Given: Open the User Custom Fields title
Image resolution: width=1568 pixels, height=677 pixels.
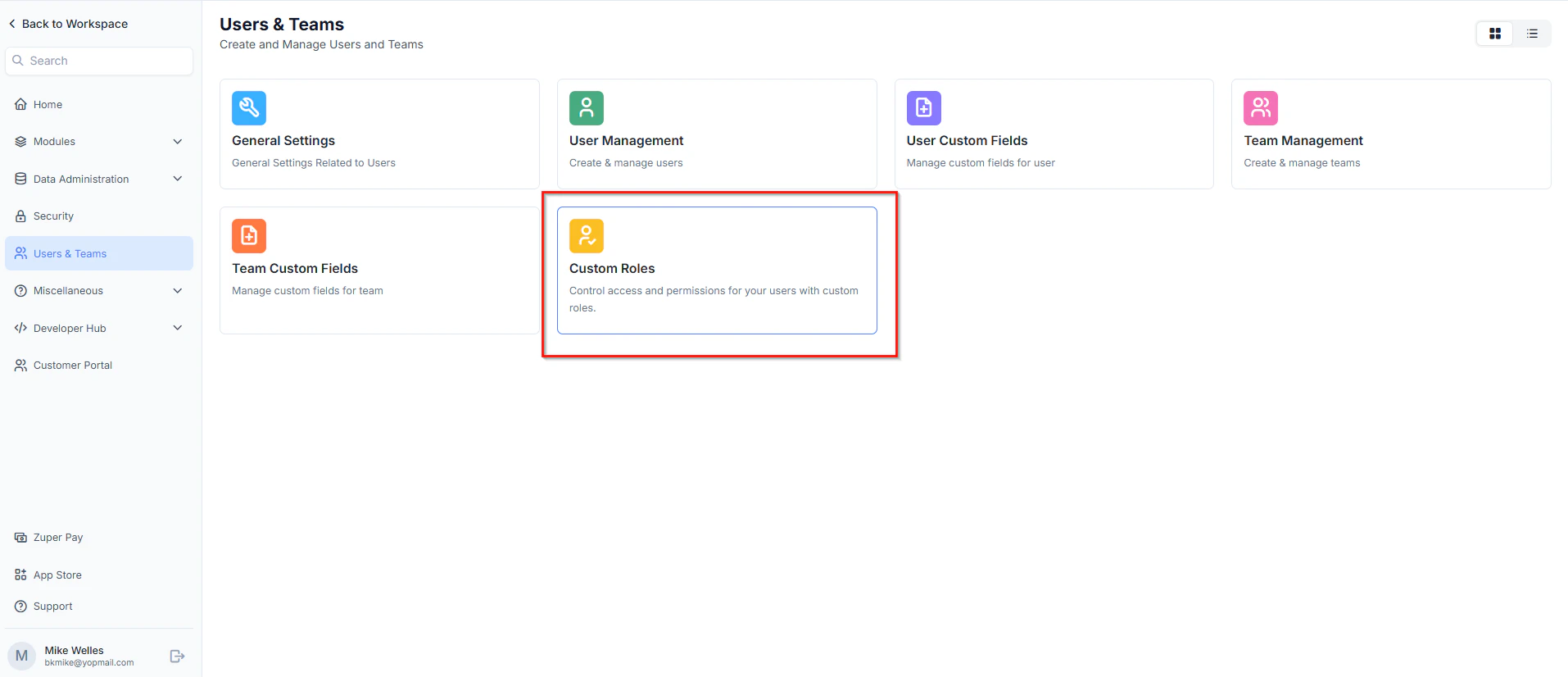Looking at the screenshot, I should pyautogui.click(x=967, y=141).
